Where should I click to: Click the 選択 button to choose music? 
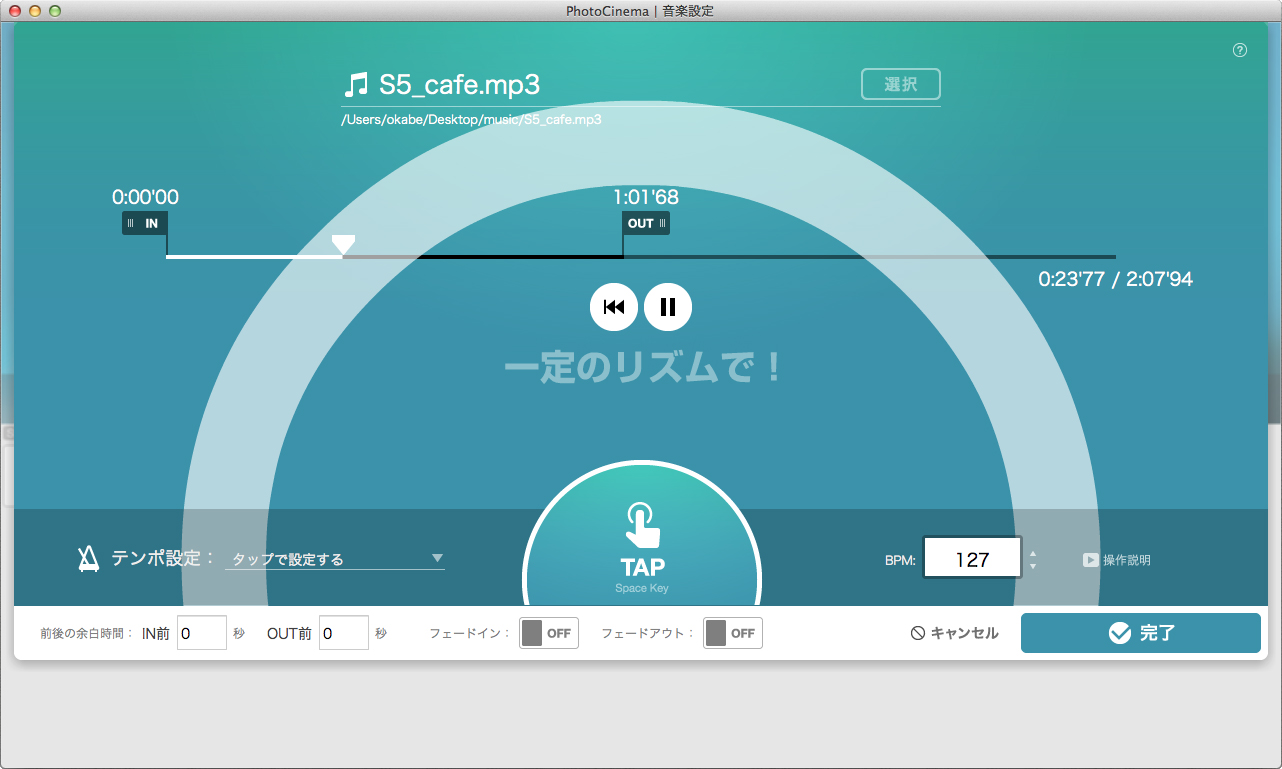pyautogui.click(x=901, y=85)
